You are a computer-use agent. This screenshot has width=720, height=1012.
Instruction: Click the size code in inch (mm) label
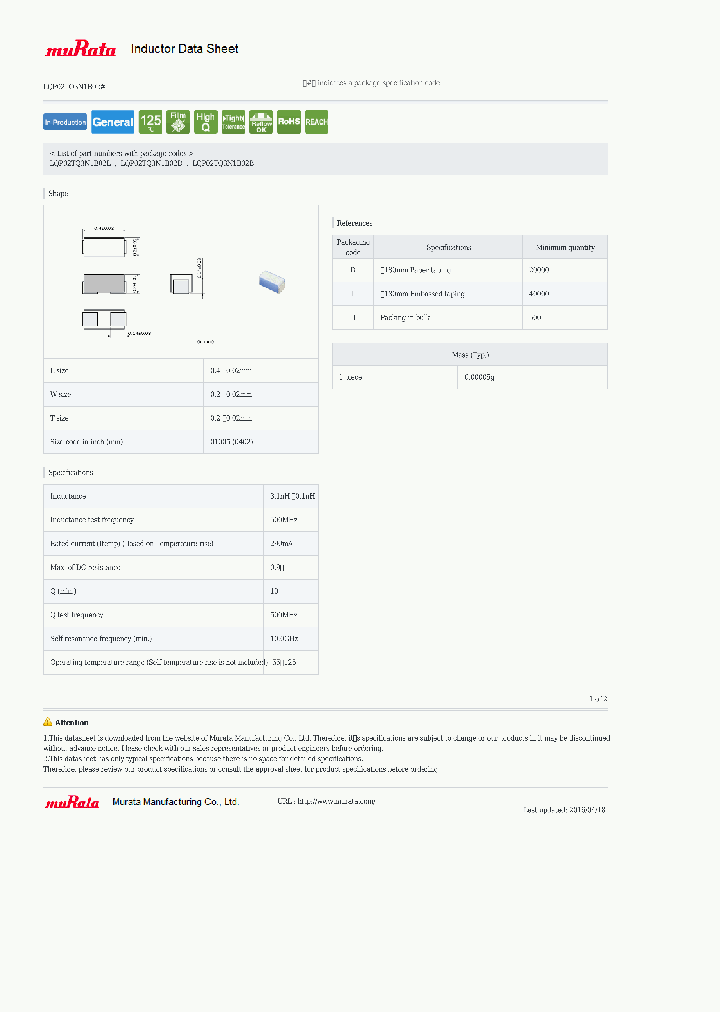[x=86, y=441]
